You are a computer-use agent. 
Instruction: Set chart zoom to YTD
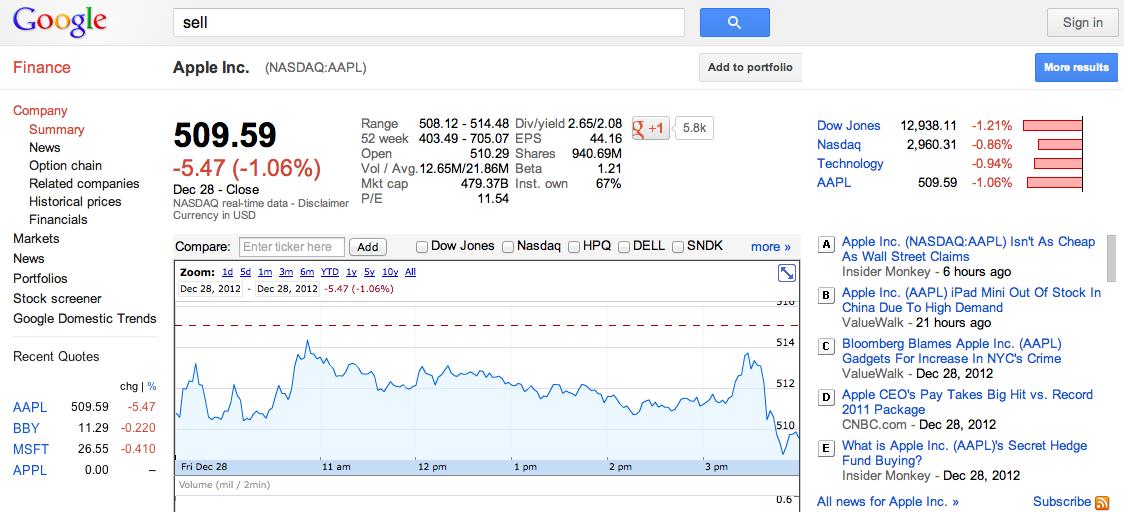click(x=330, y=272)
